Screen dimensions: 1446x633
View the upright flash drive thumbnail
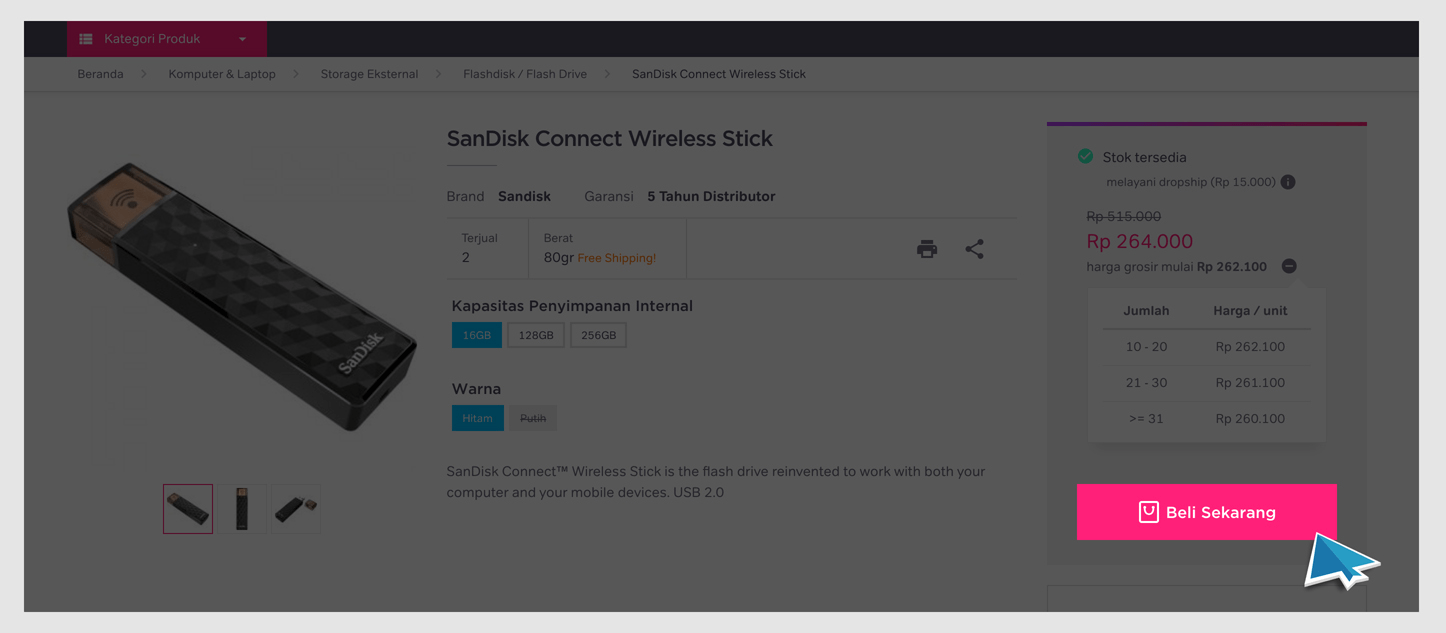pos(242,509)
